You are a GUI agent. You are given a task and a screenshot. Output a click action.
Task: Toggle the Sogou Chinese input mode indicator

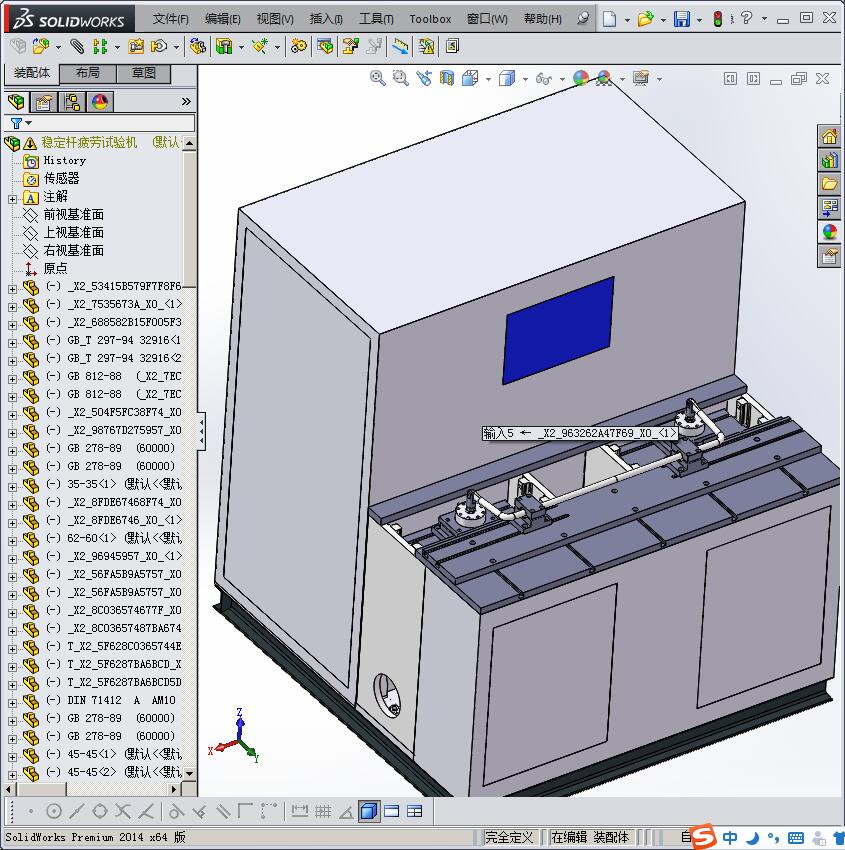point(730,838)
